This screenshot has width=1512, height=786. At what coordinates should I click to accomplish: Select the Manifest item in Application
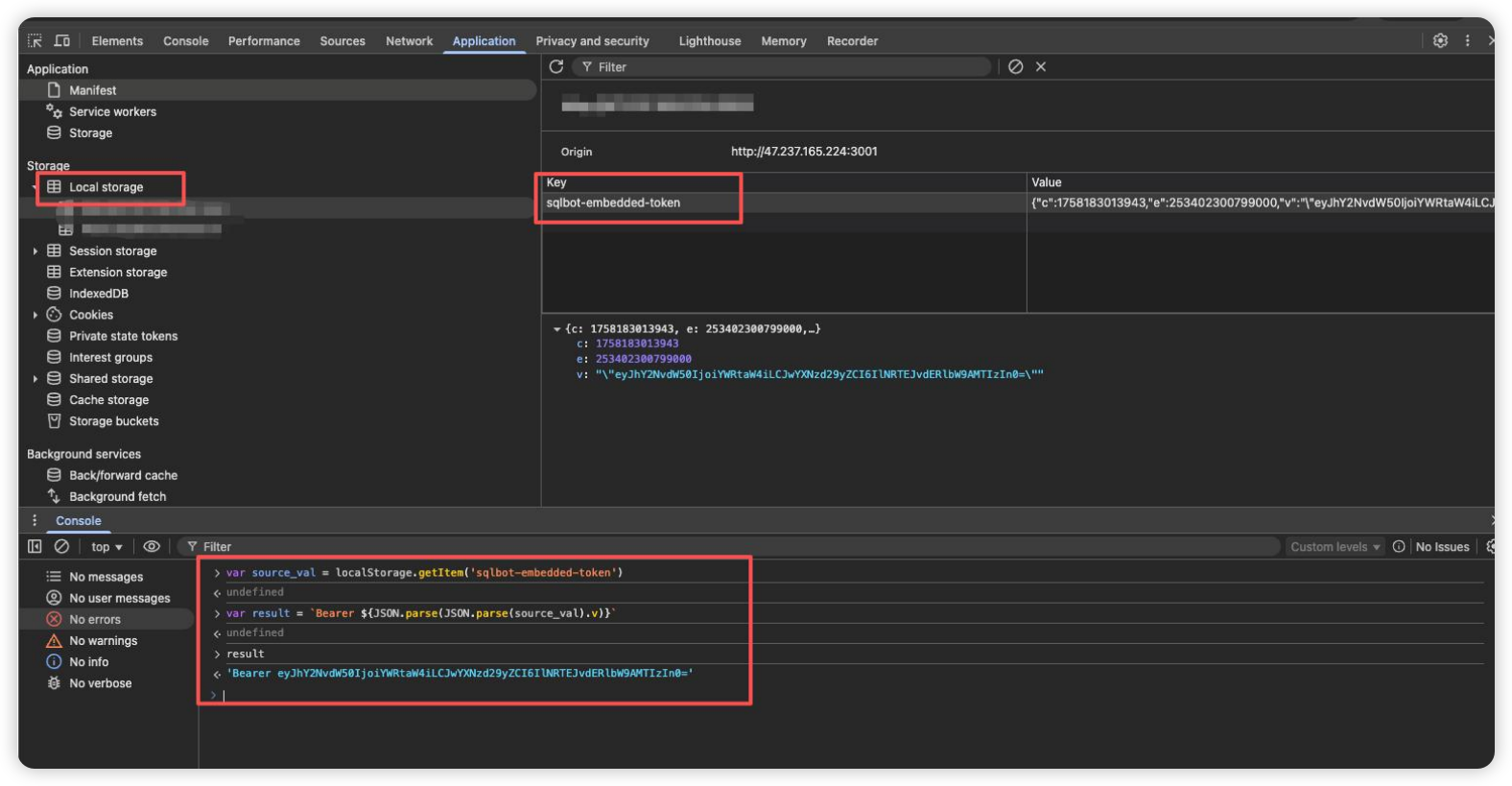tap(92, 90)
